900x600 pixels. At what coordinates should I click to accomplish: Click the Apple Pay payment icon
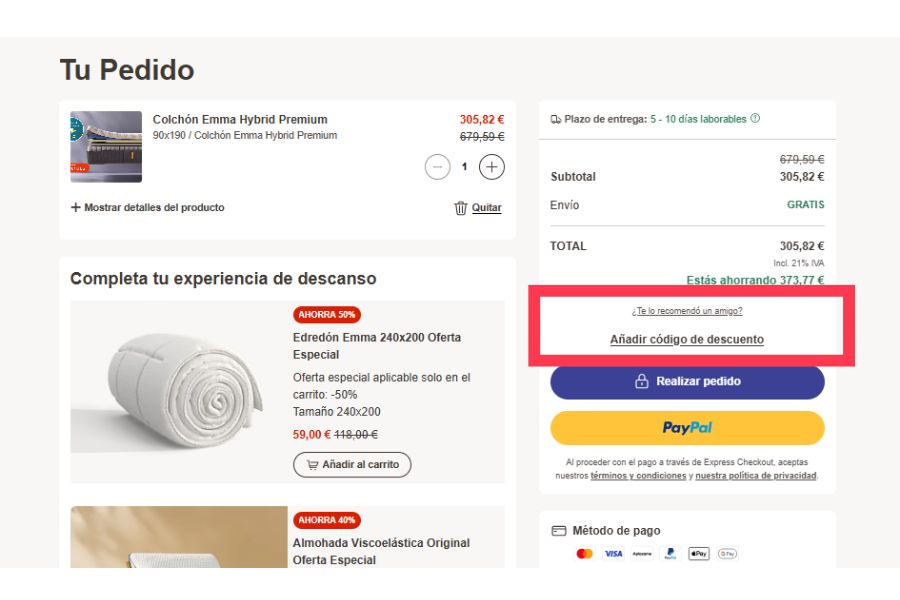698,554
